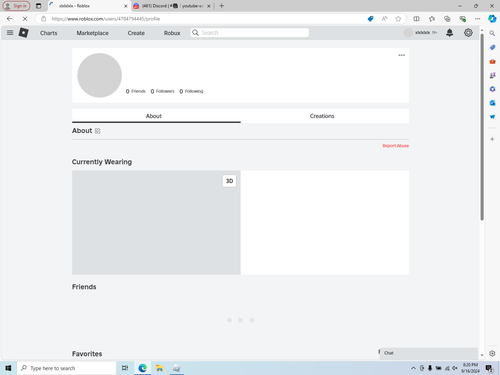Open the profile three-dots options menu
Screen dimensions: 500x375
402,55
